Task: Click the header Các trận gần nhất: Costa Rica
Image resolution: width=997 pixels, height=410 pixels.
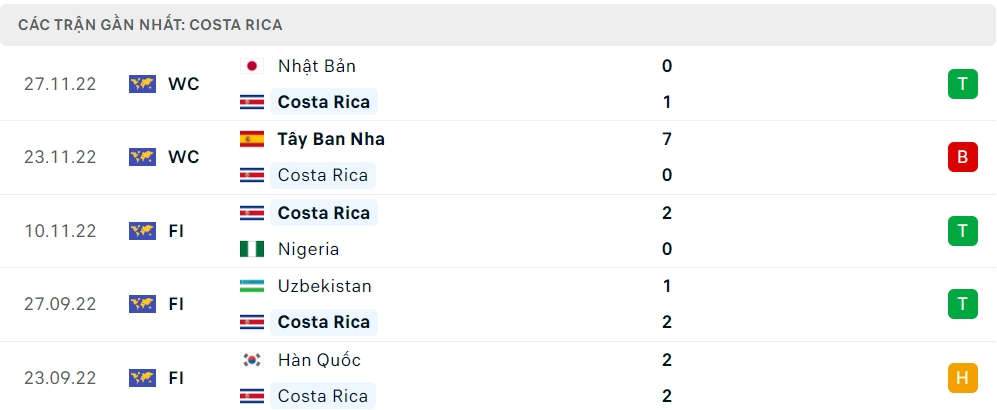Action: tap(150, 24)
